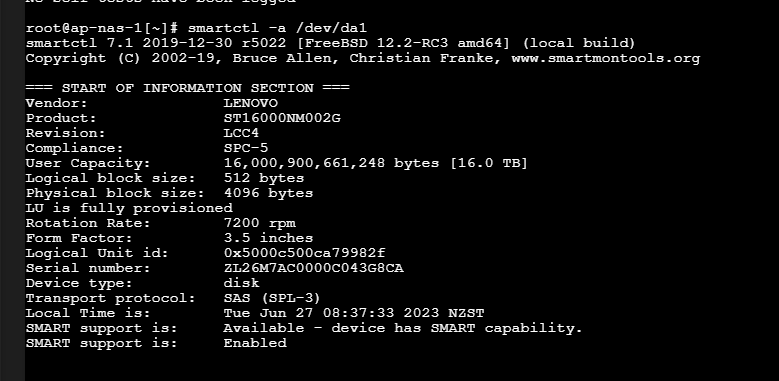The height and width of the screenshot is (381, 779).
Task: Click the rotation rate 7200 rpm
Action: pos(259,223)
